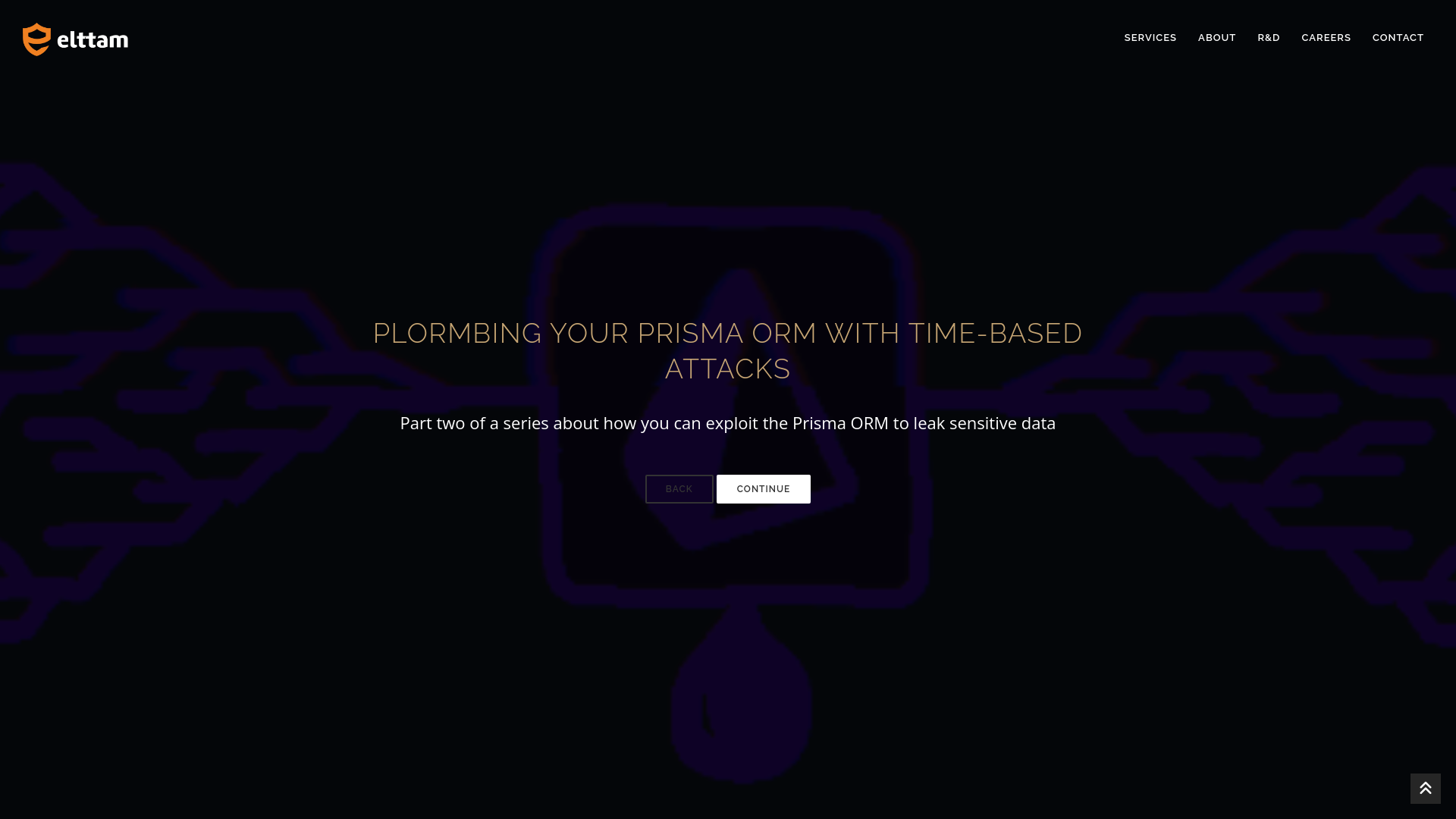Open the CAREERS page

[1326, 37]
